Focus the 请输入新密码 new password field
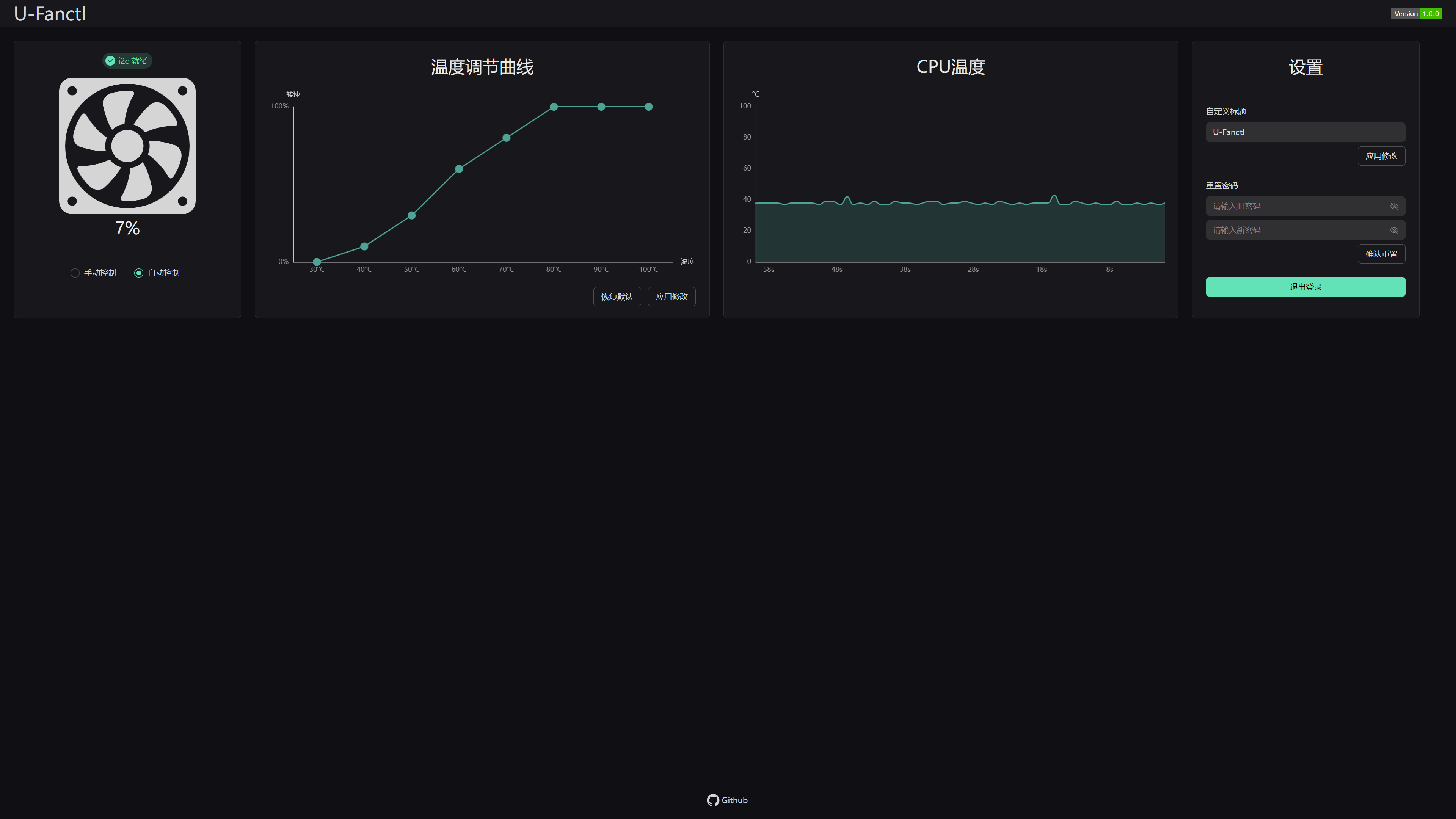This screenshot has height=819, width=1456. pos(1305,230)
